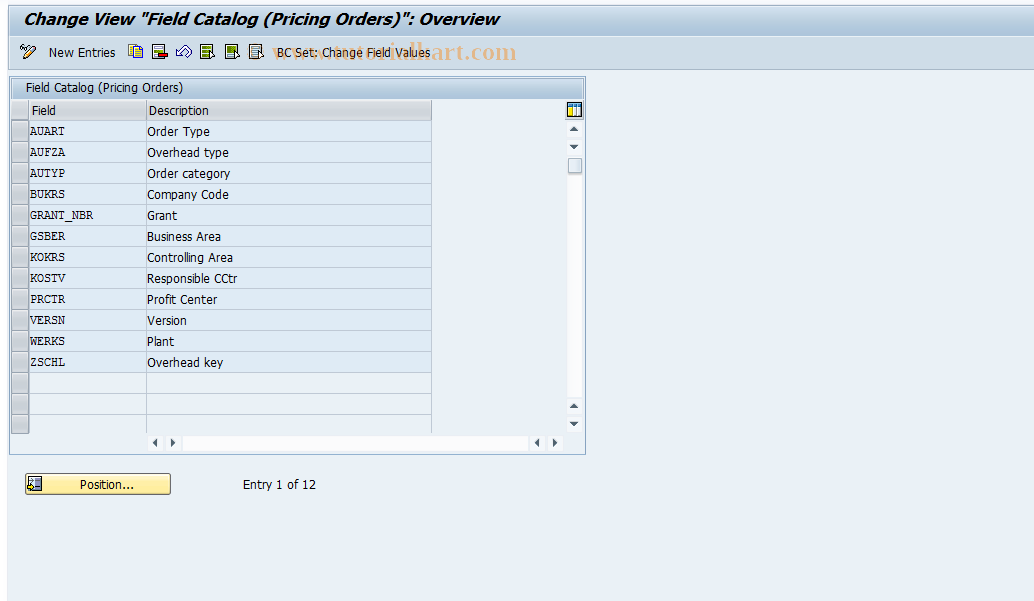The width and height of the screenshot is (1034, 601).
Task: Click the Position... button
Action: click(x=98, y=484)
